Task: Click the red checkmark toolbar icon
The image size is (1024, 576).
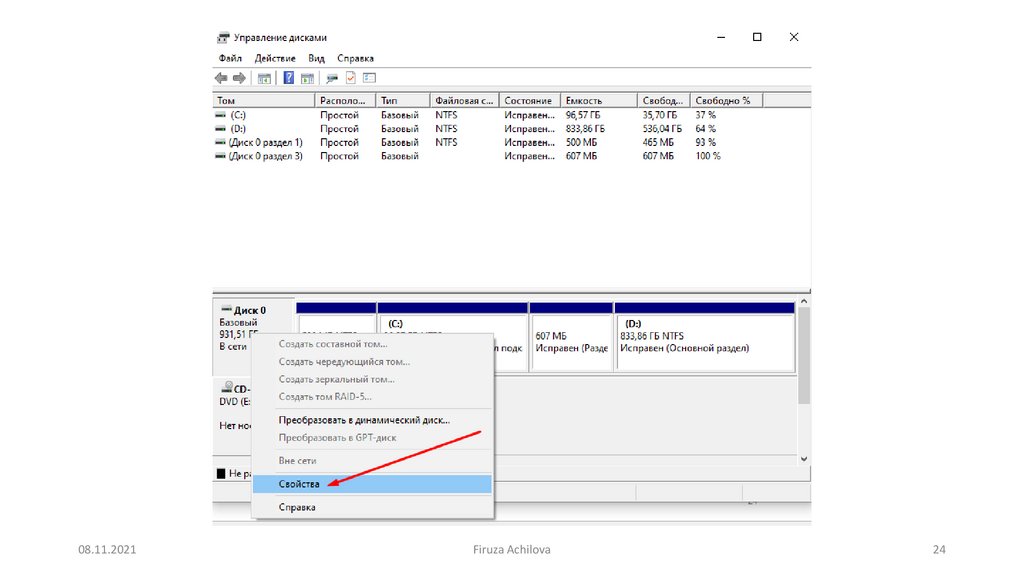Action: 351,78
